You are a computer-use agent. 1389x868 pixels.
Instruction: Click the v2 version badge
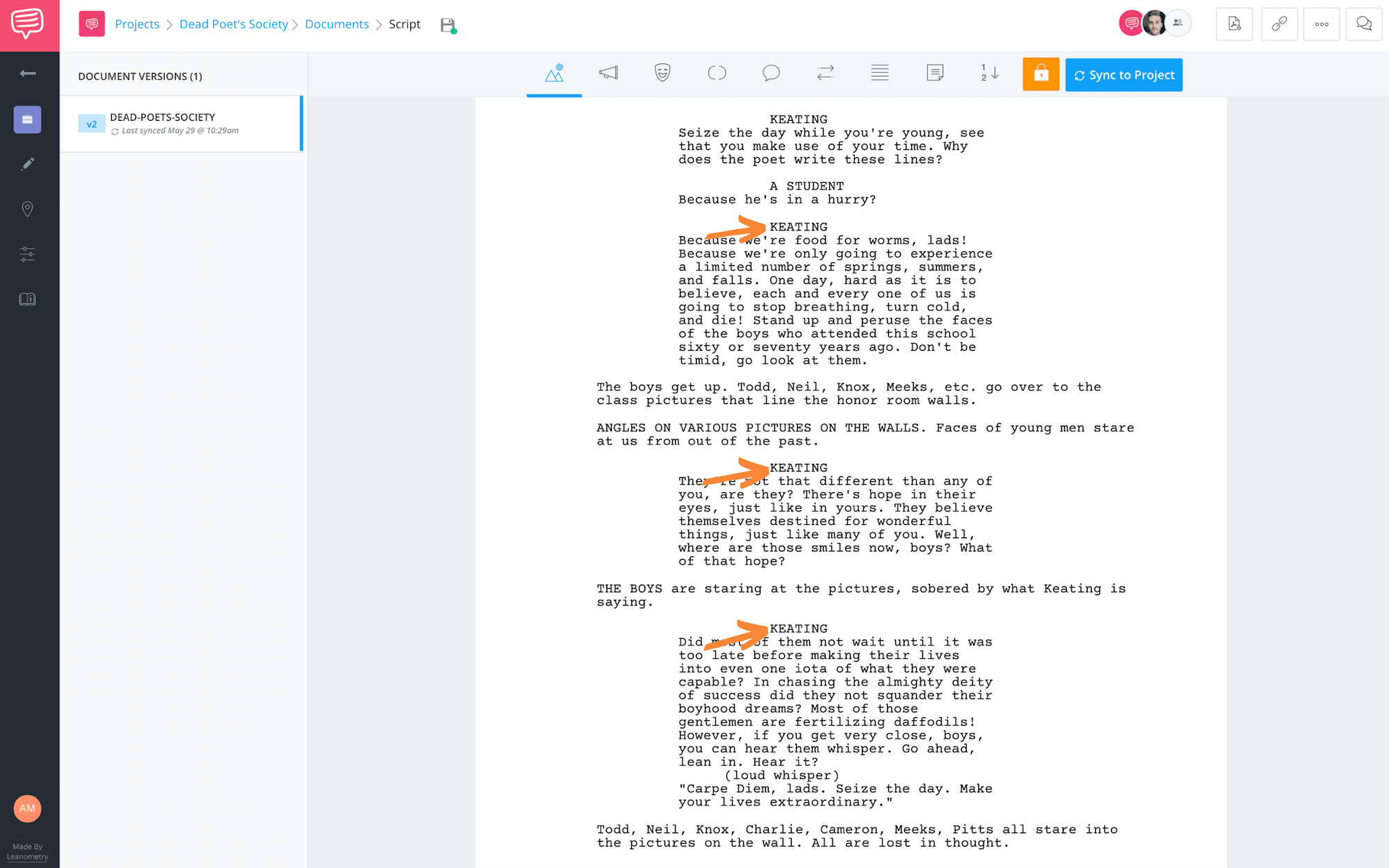91,124
